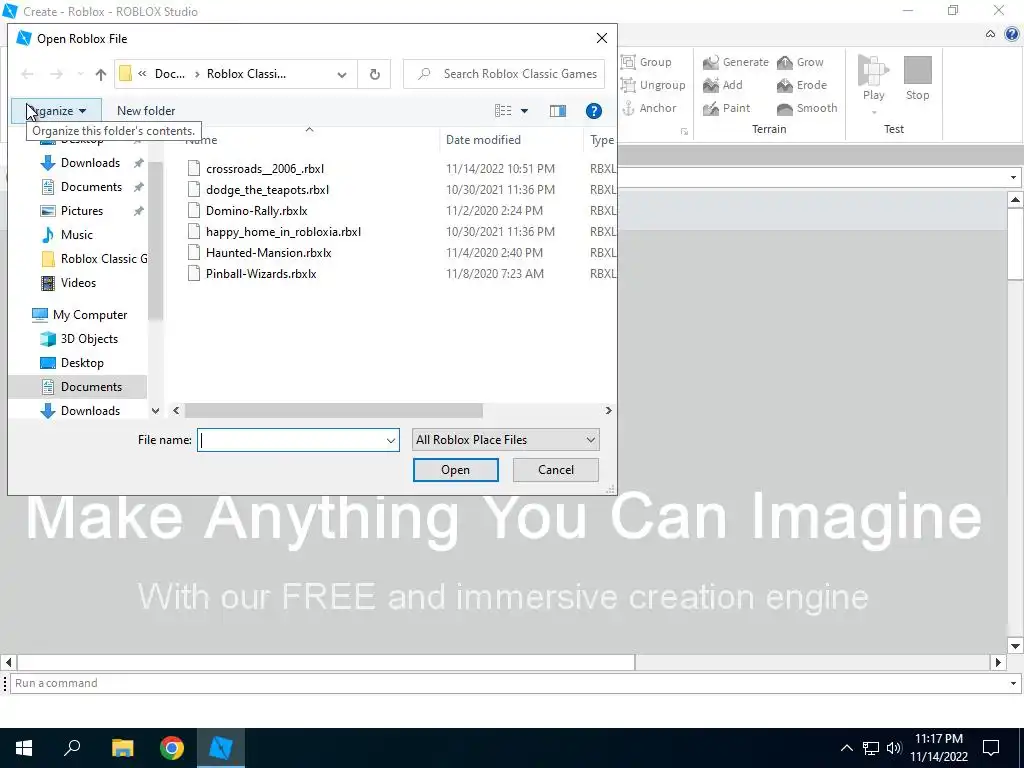Screen dimensions: 1024x768
Task: Collapse the ribbon with the caret icon
Action: 991,34
